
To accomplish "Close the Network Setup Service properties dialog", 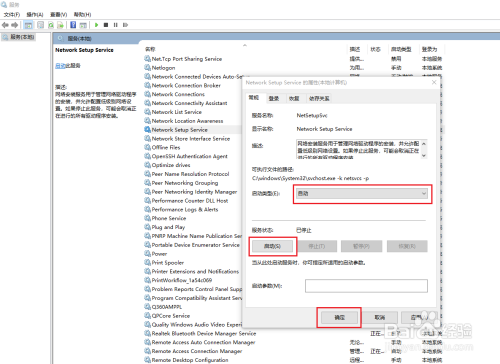I will (434, 82).
